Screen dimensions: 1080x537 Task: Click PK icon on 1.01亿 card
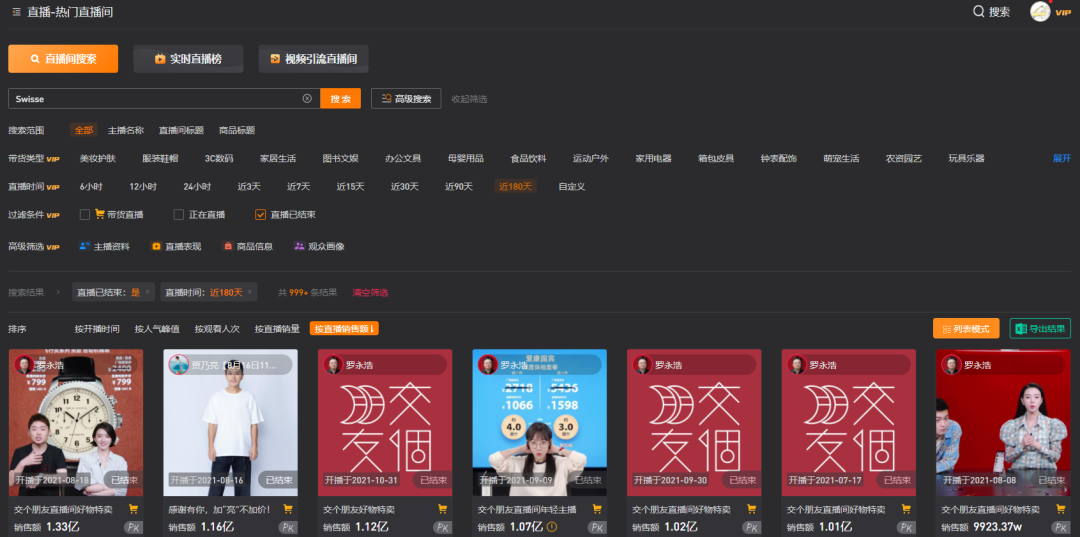point(906,527)
